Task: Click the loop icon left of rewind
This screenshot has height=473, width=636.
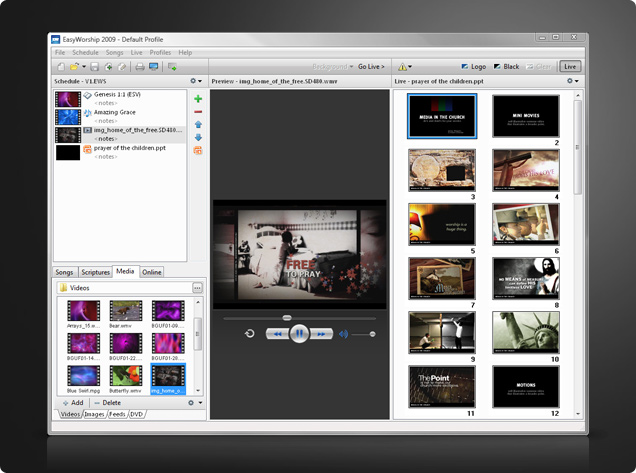Action: pos(248,334)
